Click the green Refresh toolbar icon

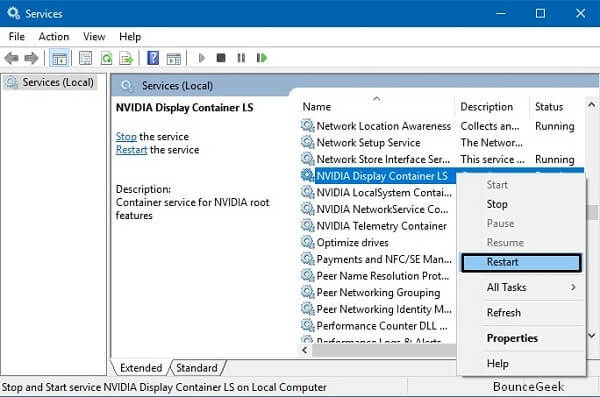tap(106, 58)
